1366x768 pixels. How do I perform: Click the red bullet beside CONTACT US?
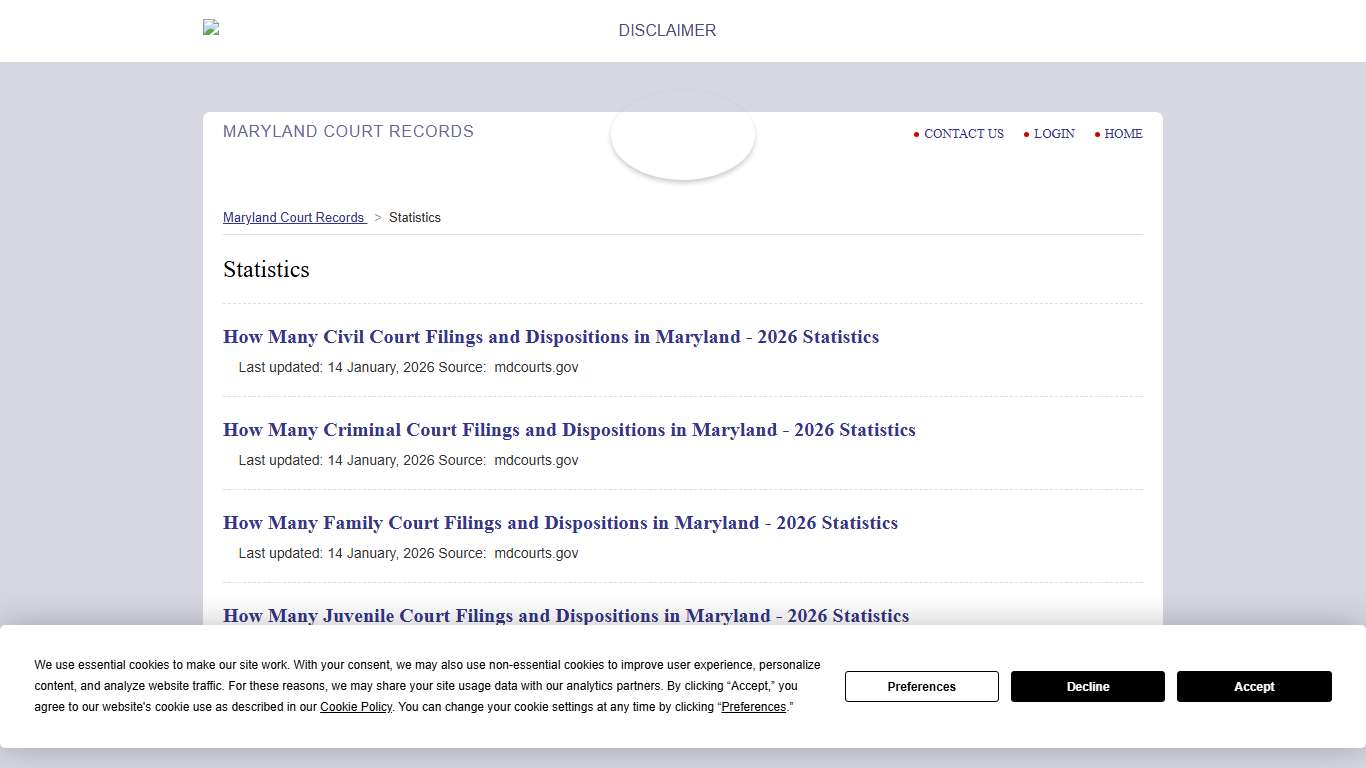tap(917, 134)
